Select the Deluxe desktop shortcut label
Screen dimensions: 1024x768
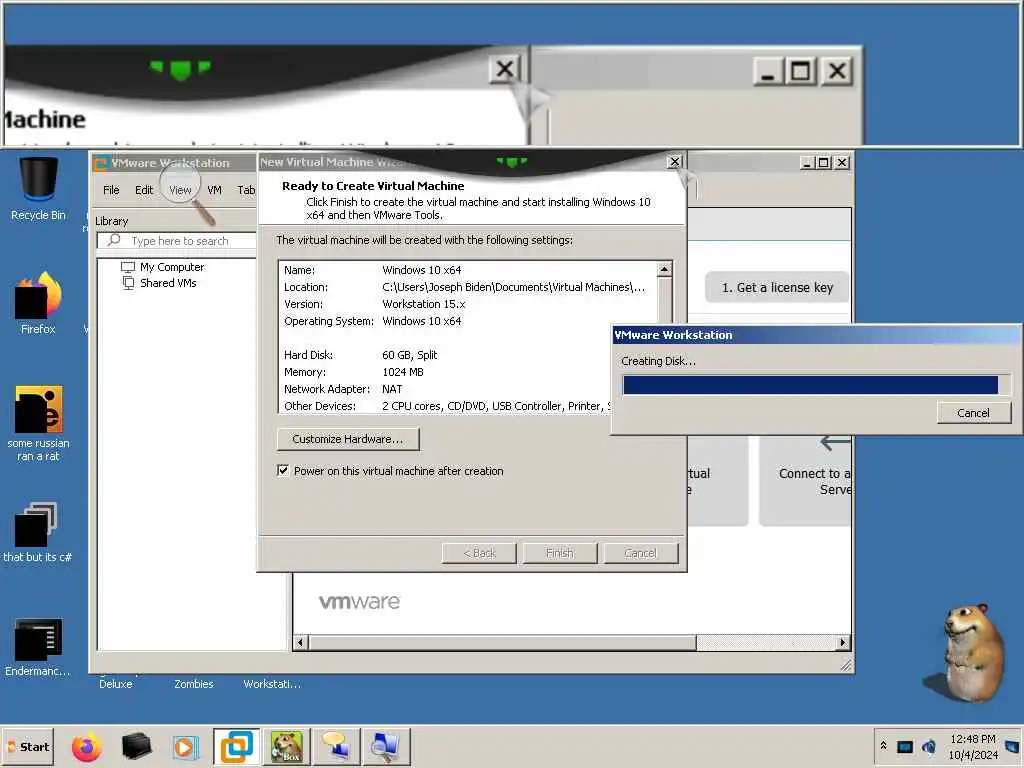click(x=116, y=684)
